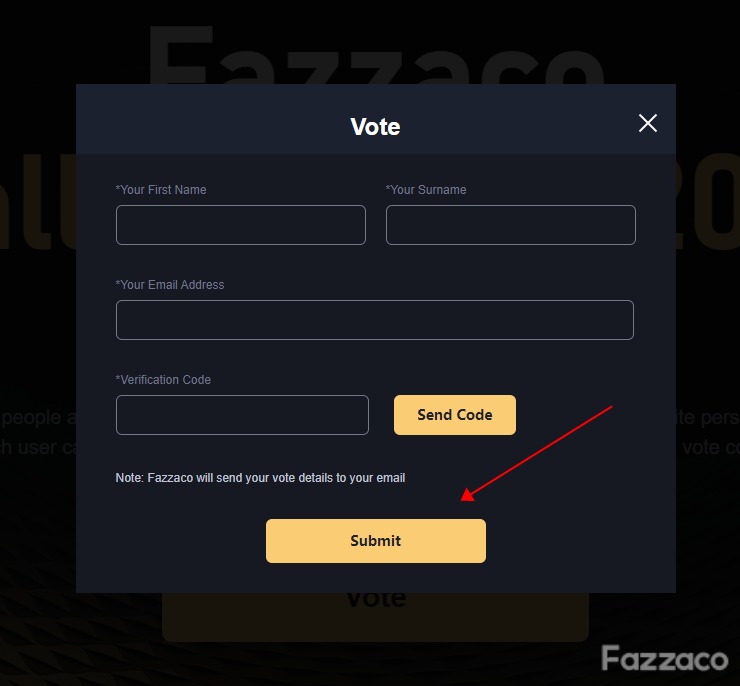
Task: Click the large Fazzaco heading in the background
Action: click(x=376, y=54)
